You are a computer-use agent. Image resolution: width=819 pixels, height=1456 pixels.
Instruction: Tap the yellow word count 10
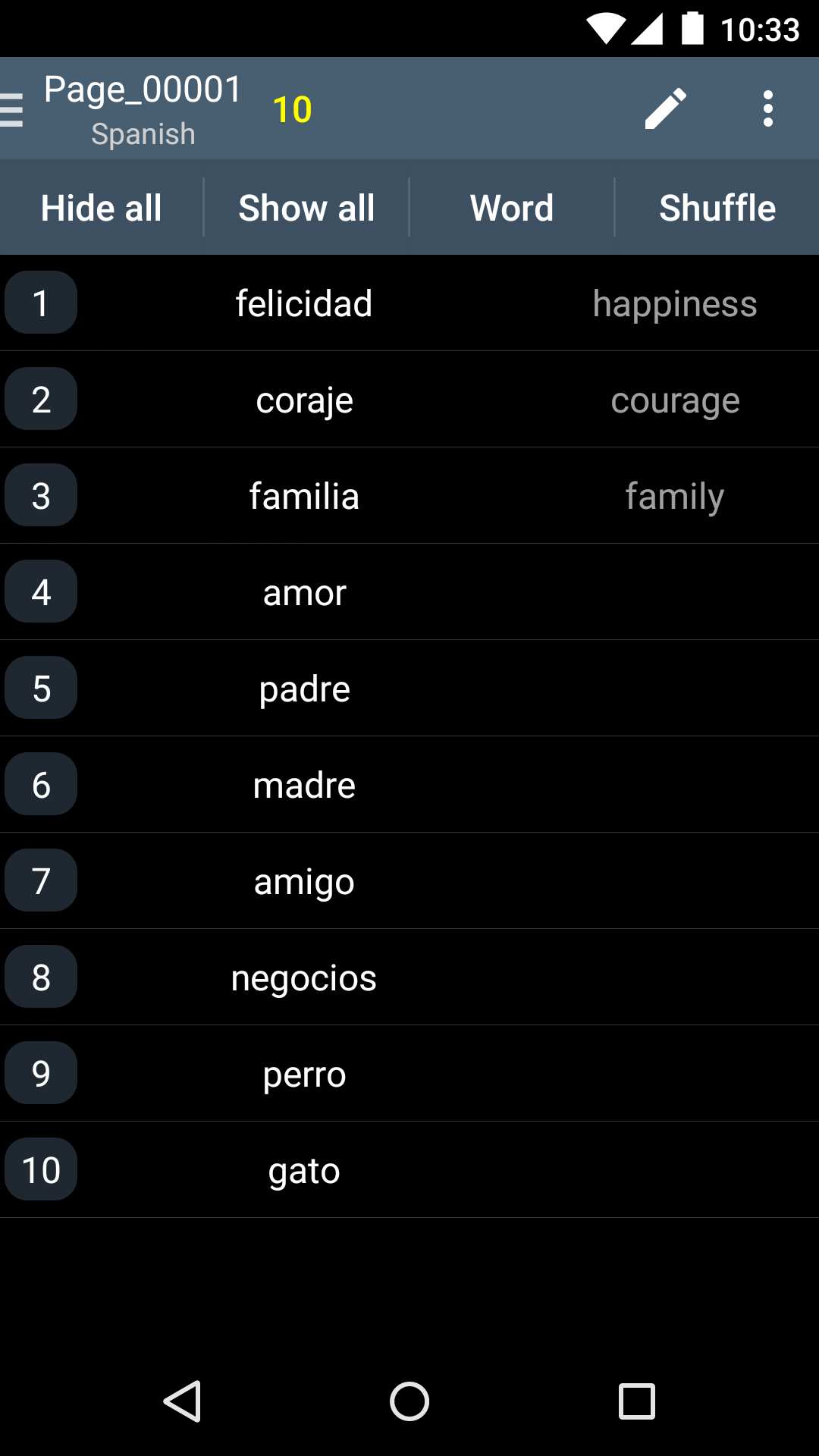click(x=292, y=110)
